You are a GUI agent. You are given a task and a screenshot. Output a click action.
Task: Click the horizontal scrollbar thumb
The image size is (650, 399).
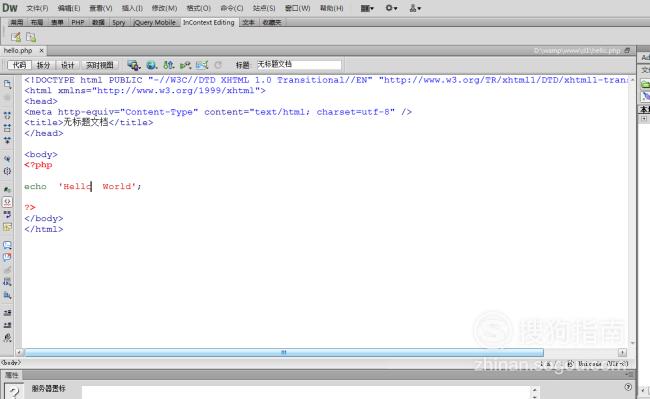[284, 352]
